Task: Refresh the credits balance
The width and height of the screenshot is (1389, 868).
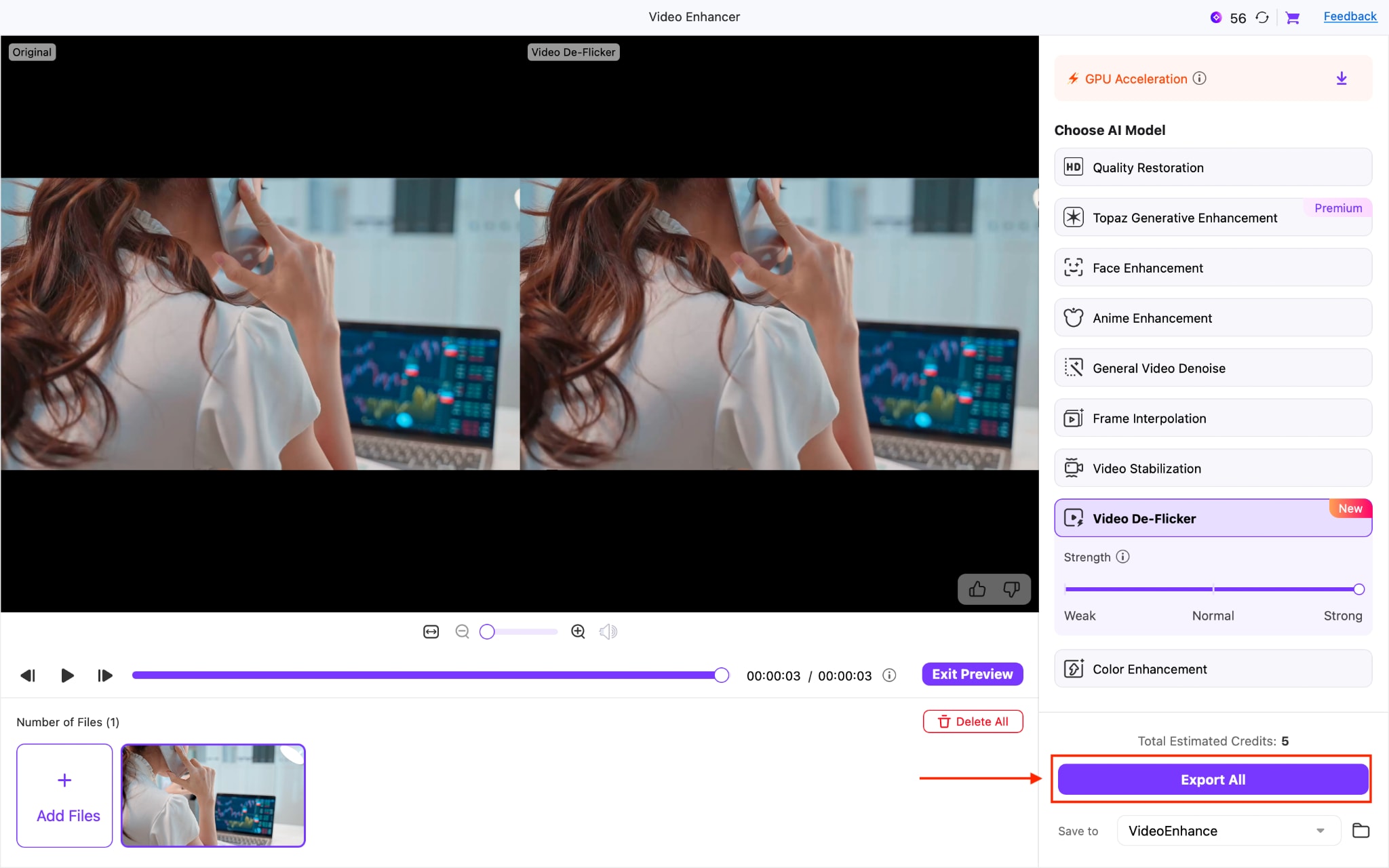Action: 1262,18
